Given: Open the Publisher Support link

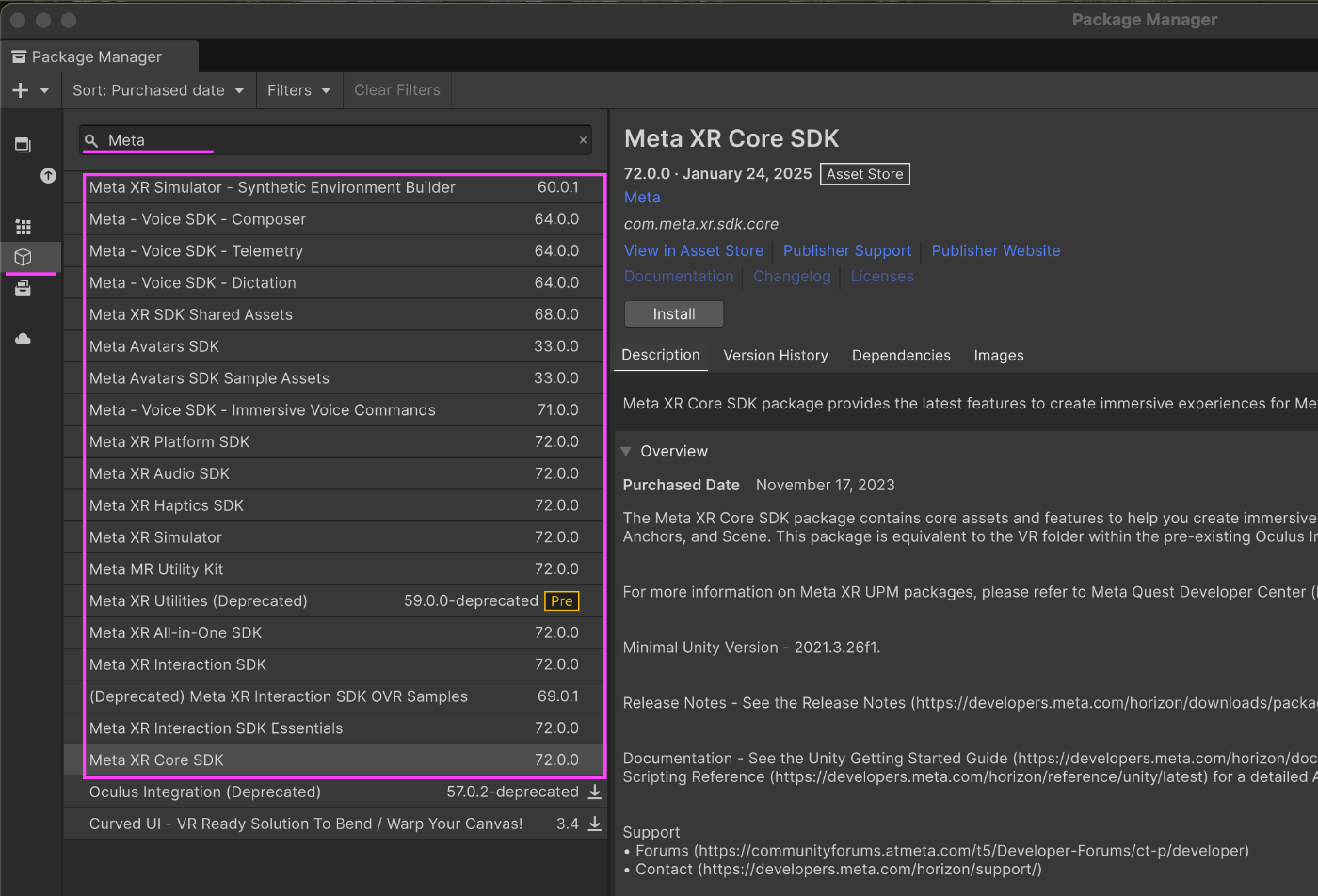Looking at the screenshot, I should coord(847,251).
